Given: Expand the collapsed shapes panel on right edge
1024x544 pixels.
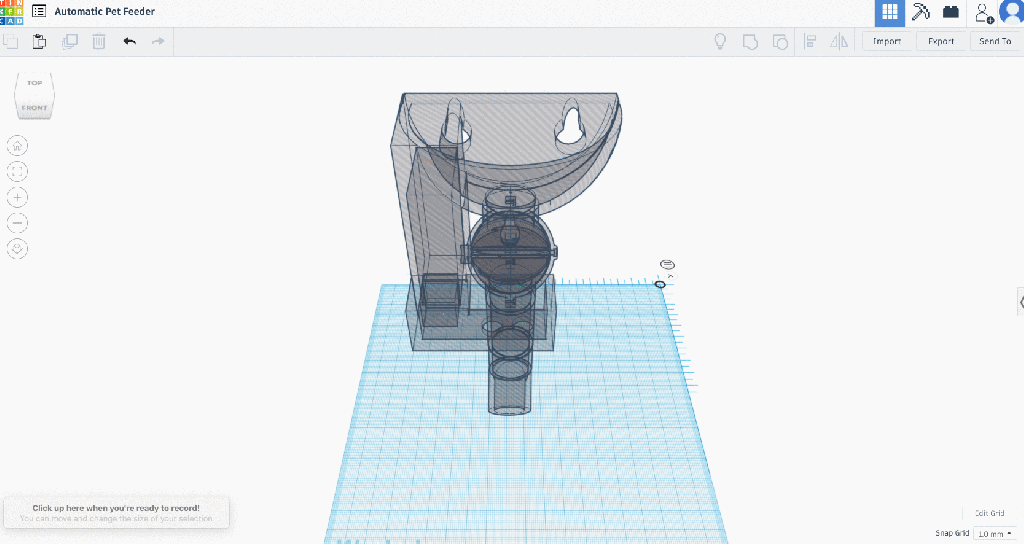Looking at the screenshot, I should pyautogui.click(x=1019, y=301).
